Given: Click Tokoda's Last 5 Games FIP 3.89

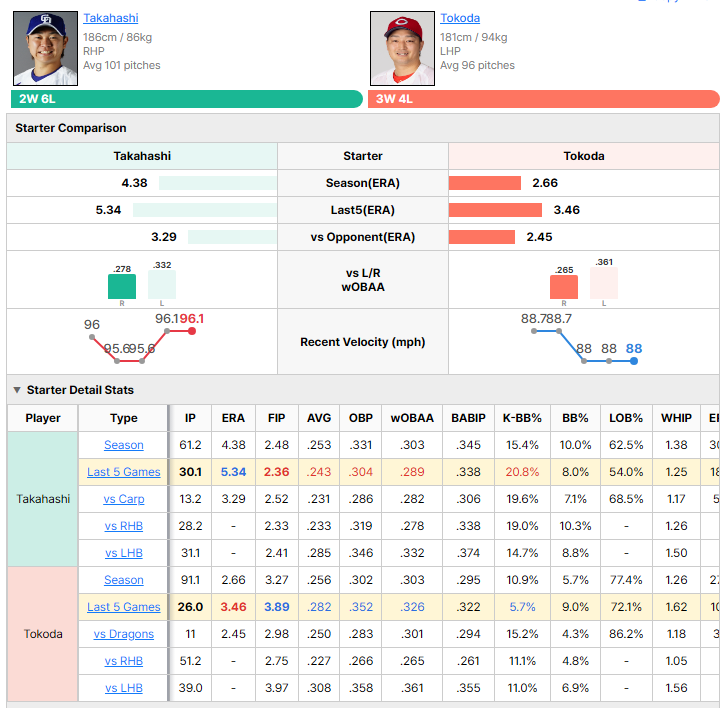Looking at the screenshot, I should click(276, 607).
